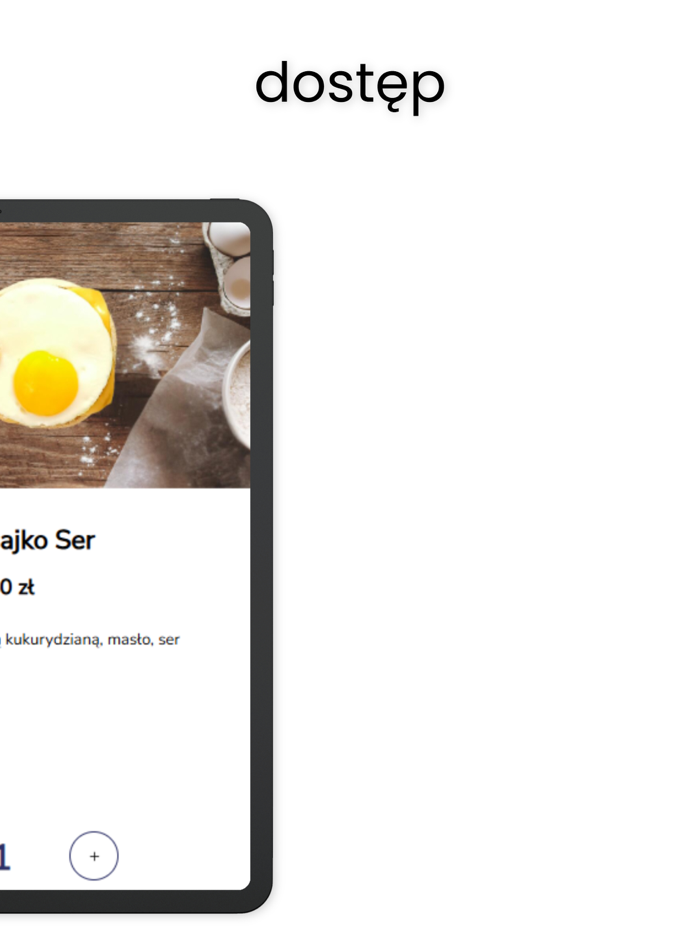Click the flour bowl in the photo
This screenshot has width=700, height=934.
237,393
